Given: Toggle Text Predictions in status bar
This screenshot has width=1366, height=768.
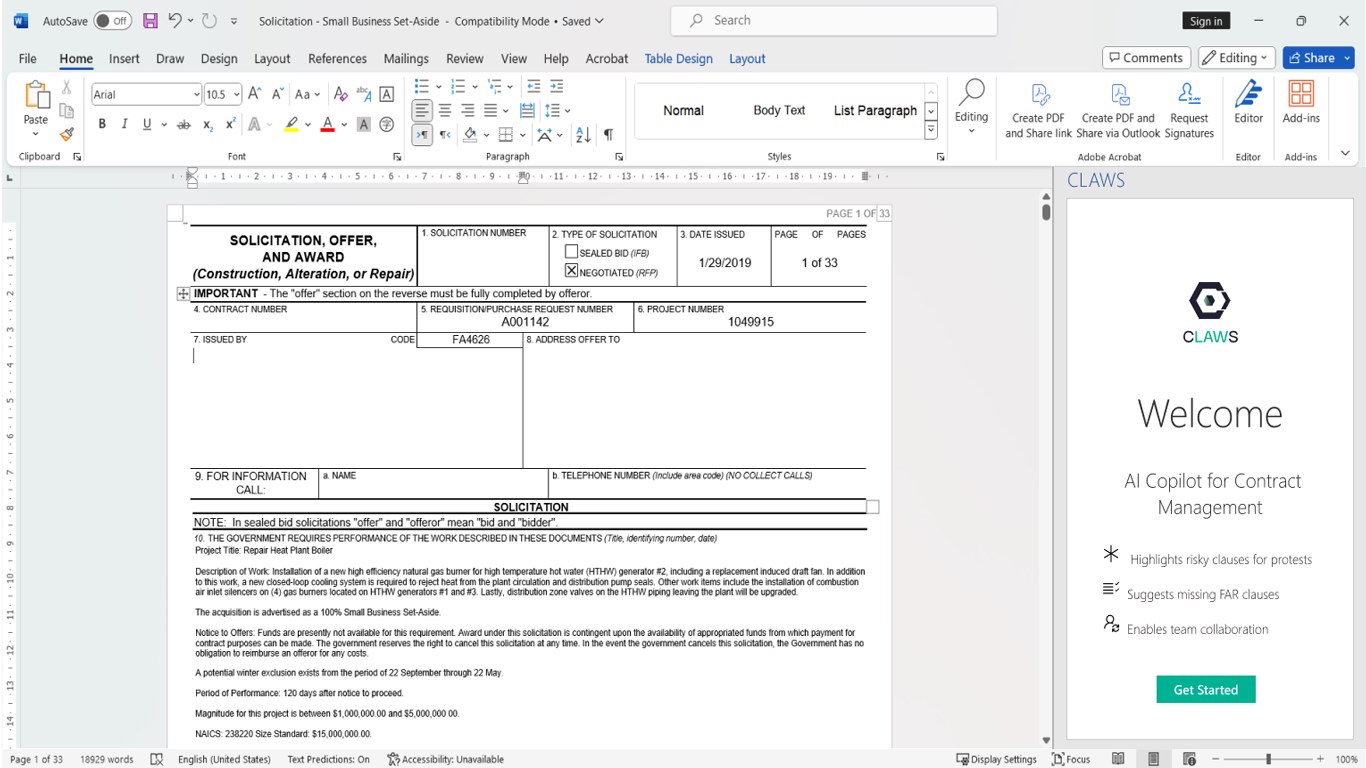Looking at the screenshot, I should pyautogui.click(x=328, y=759).
